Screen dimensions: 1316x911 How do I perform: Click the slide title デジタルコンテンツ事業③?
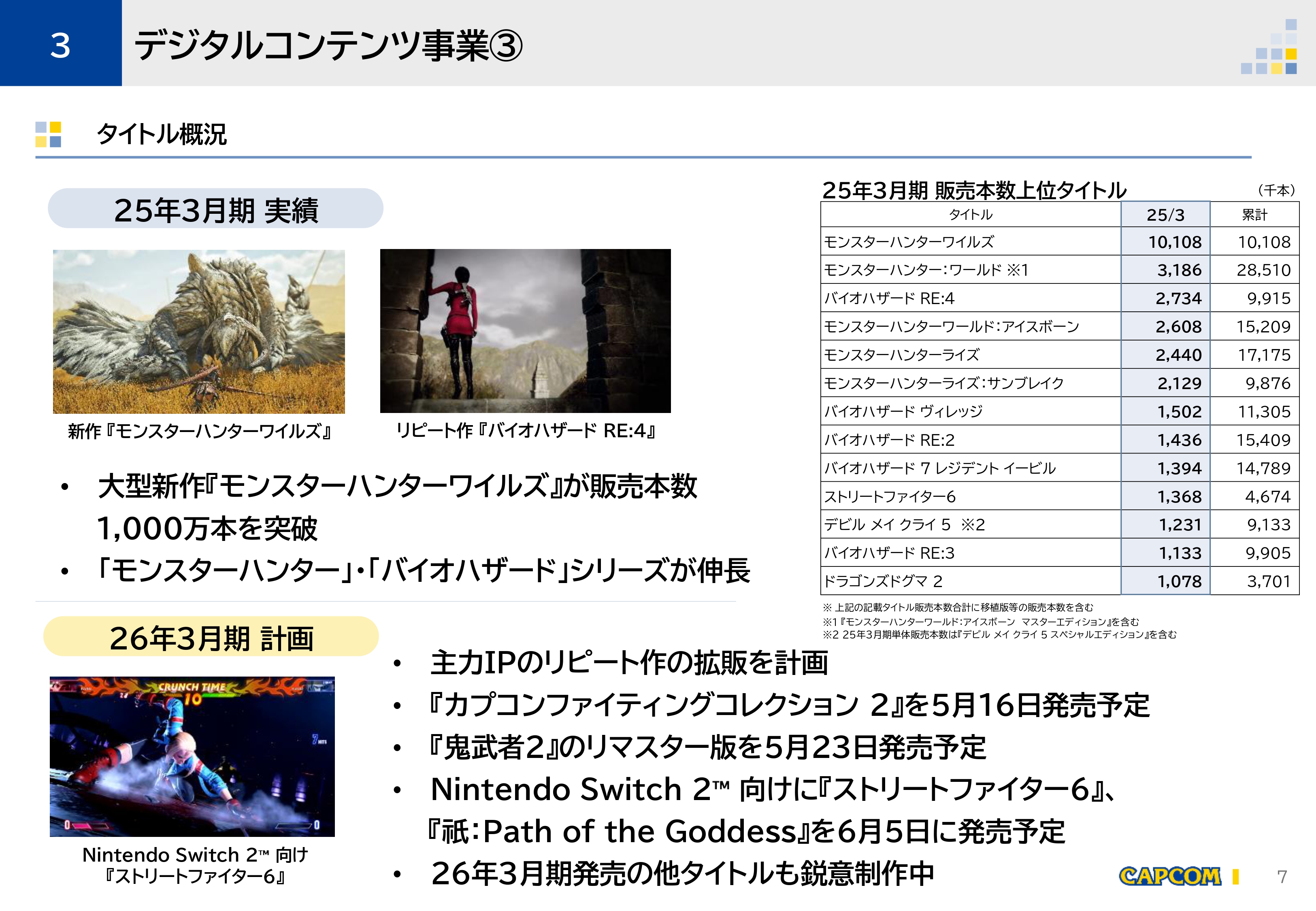[329, 46]
